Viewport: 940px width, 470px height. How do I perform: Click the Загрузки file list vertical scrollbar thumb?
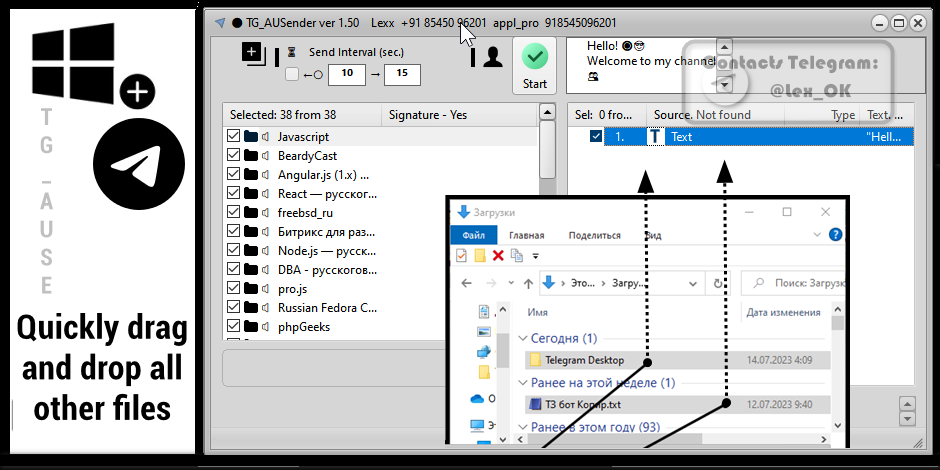tap(837, 324)
